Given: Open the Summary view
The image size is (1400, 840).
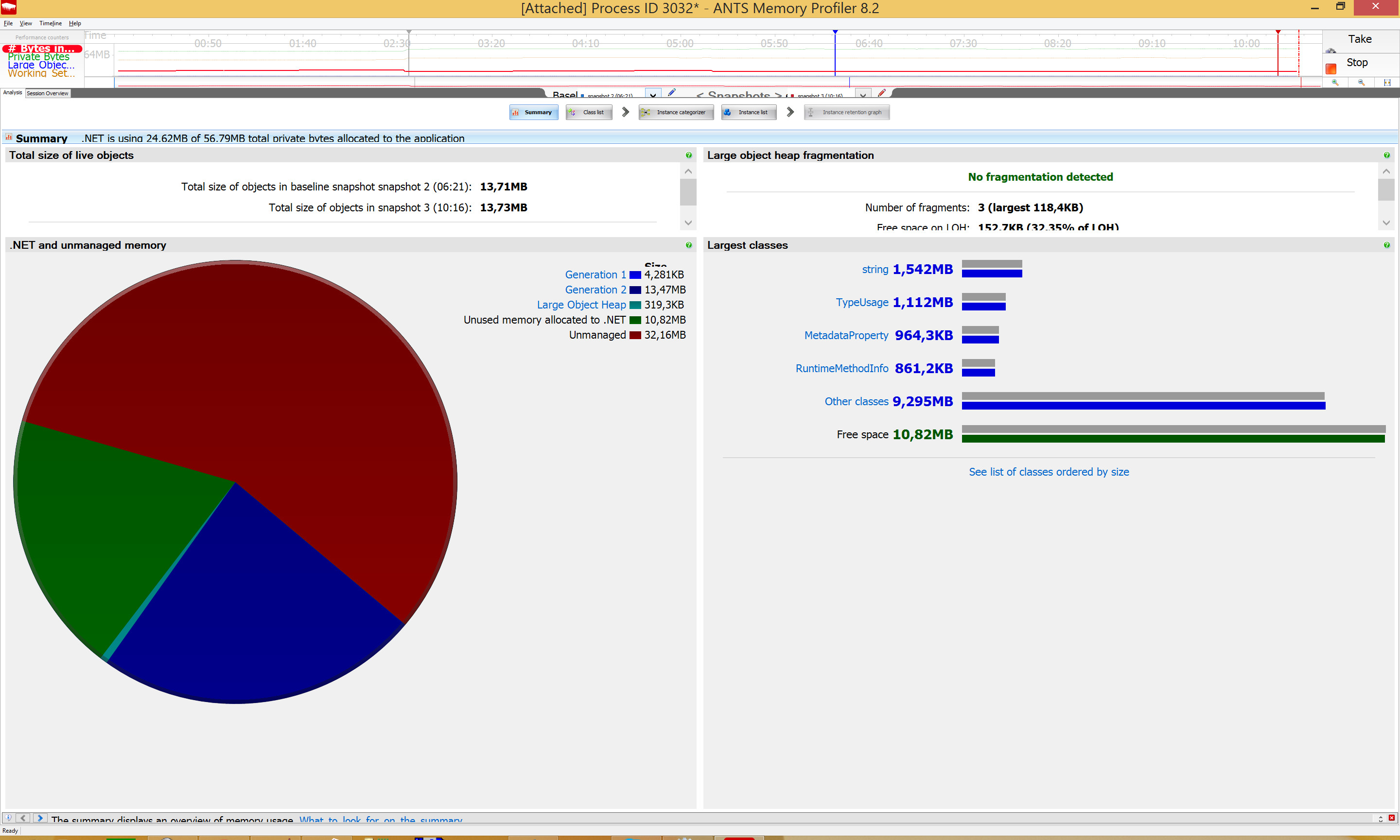Looking at the screenshot, I should tap(533, 112).
